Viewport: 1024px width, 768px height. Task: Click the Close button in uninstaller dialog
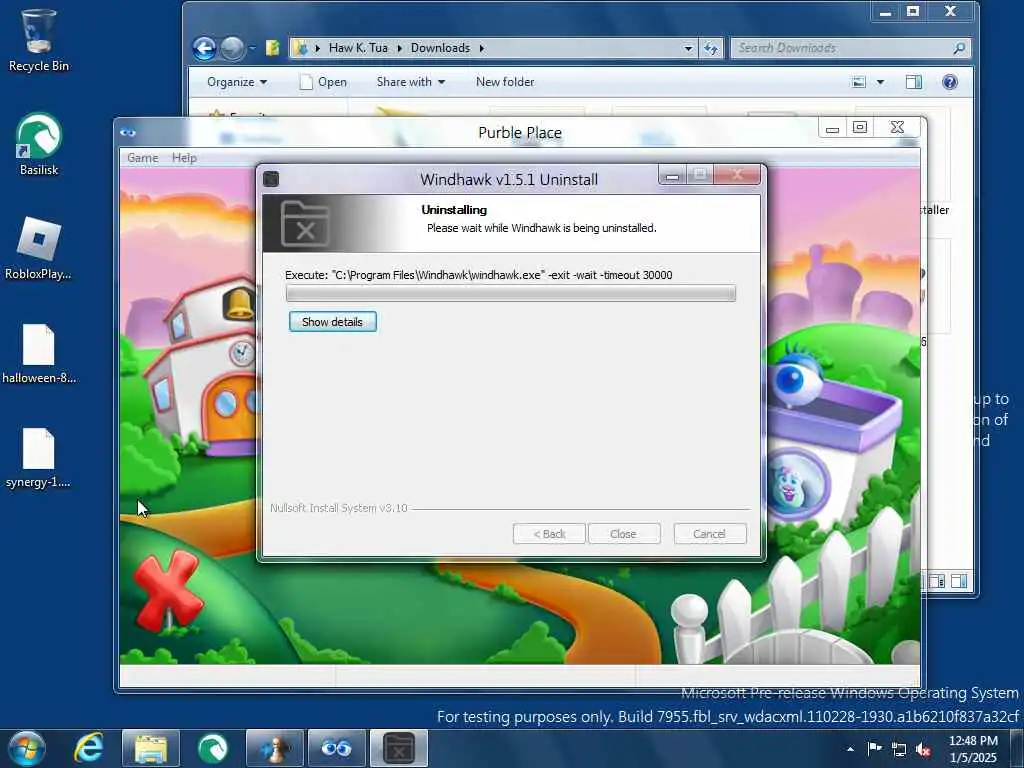(624, 534)
